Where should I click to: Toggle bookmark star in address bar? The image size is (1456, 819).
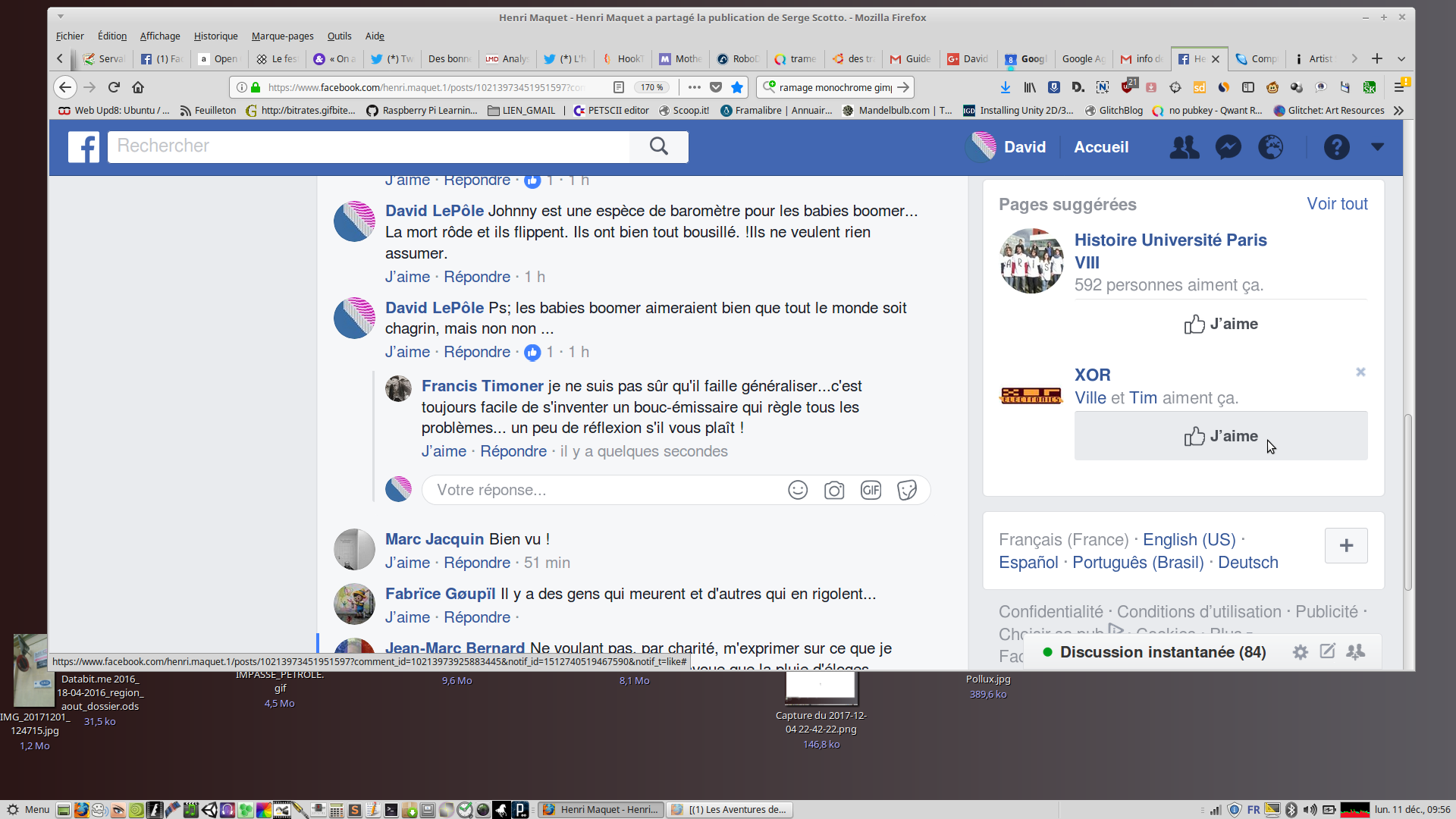pyautogui.click(x=737, y=87)
